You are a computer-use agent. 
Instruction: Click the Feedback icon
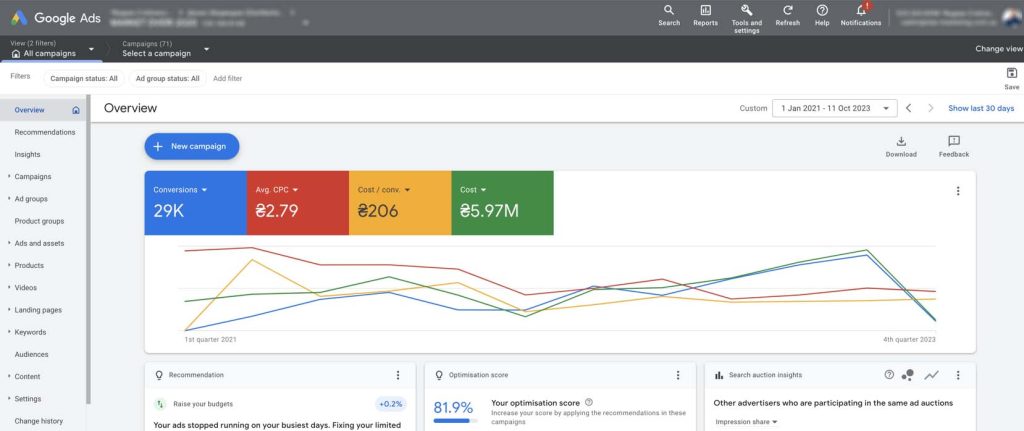pyautogui.click(x=953, y=142)
